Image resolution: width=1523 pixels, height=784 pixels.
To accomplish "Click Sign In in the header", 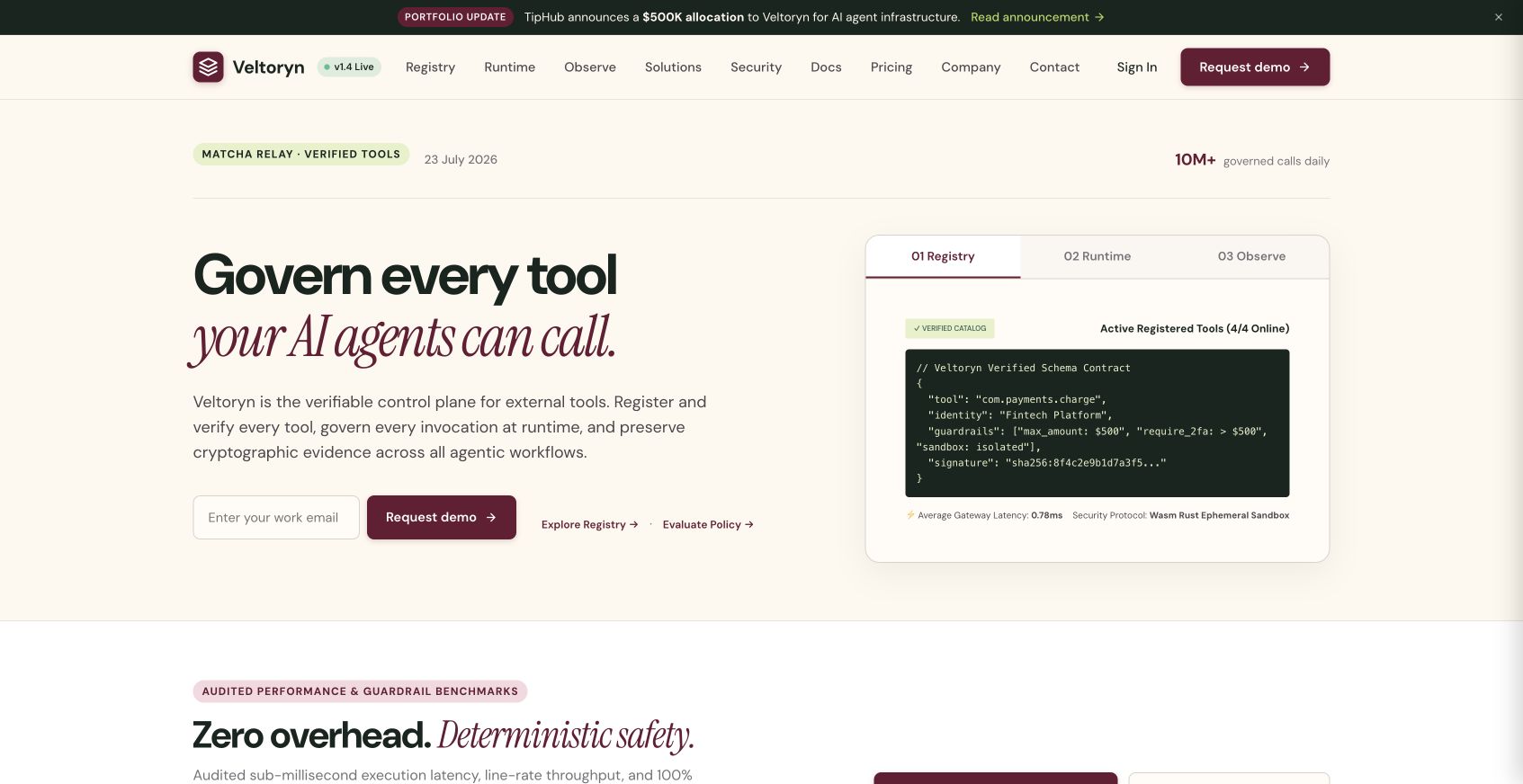I will point(1137,67).
